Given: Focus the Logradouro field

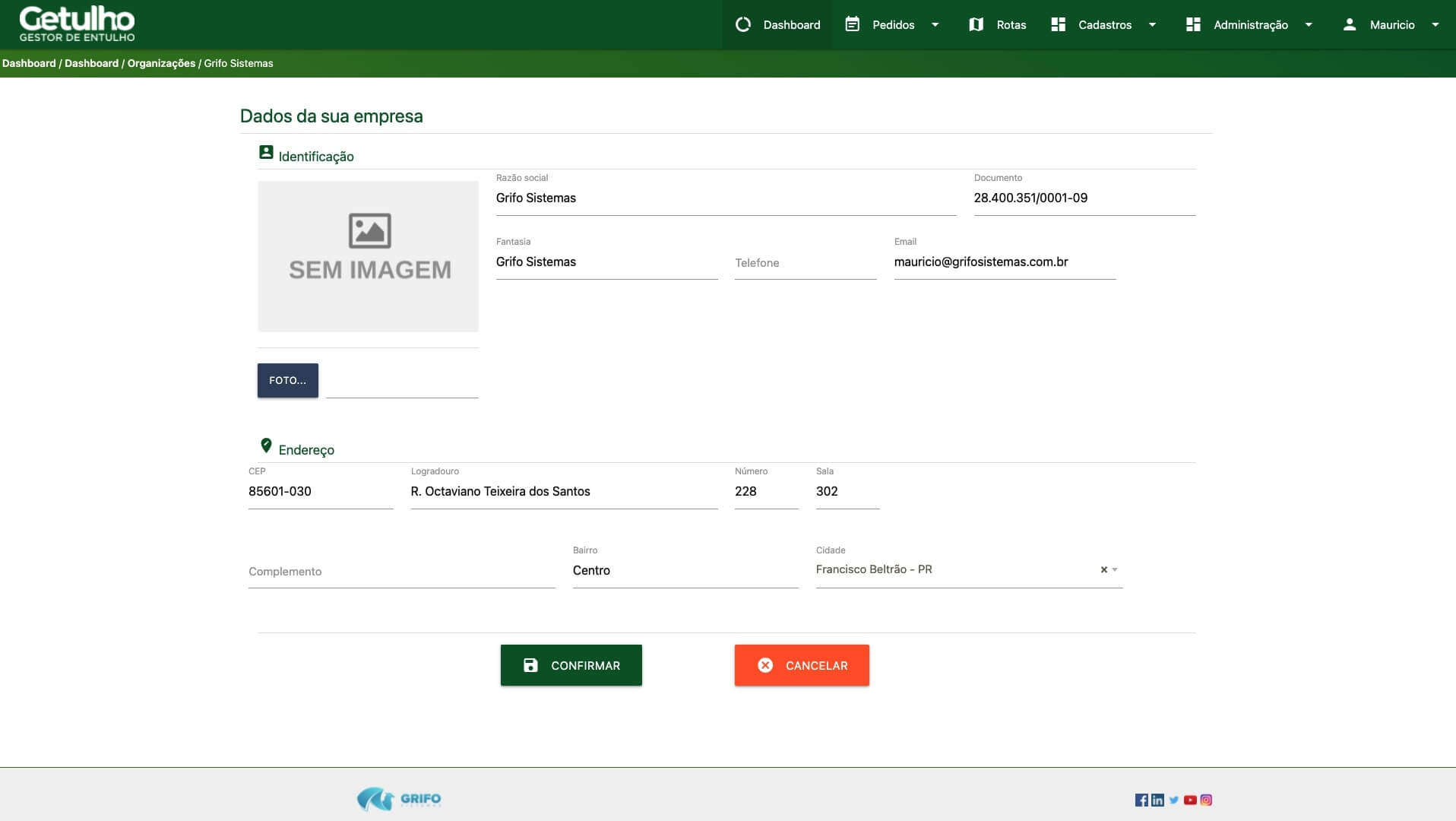Looking at the screenshot, I should (x=564, y=491).
